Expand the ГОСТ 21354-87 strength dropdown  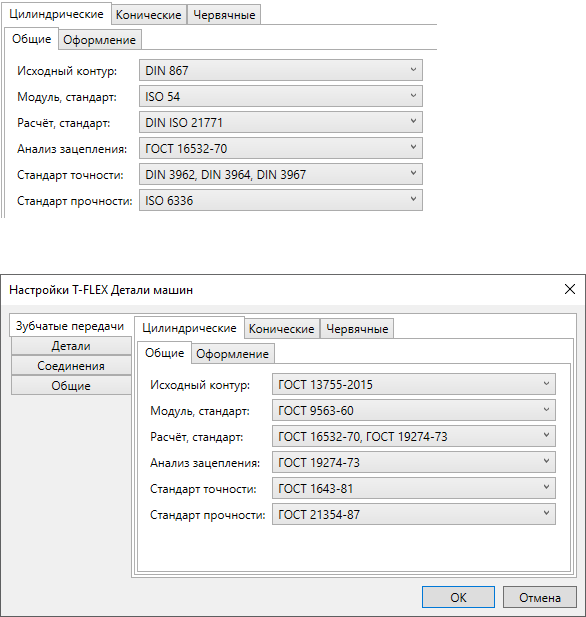tap(414, 514)
